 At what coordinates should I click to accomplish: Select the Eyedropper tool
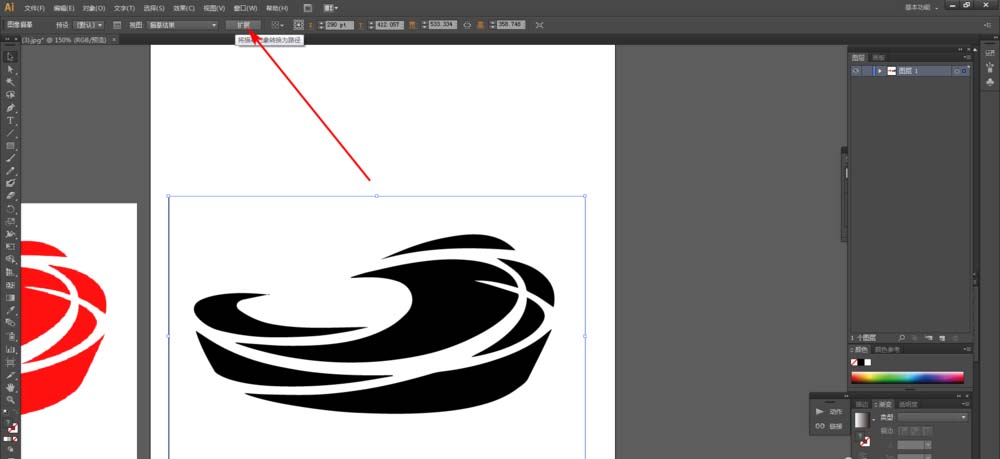tap(11, 310)
